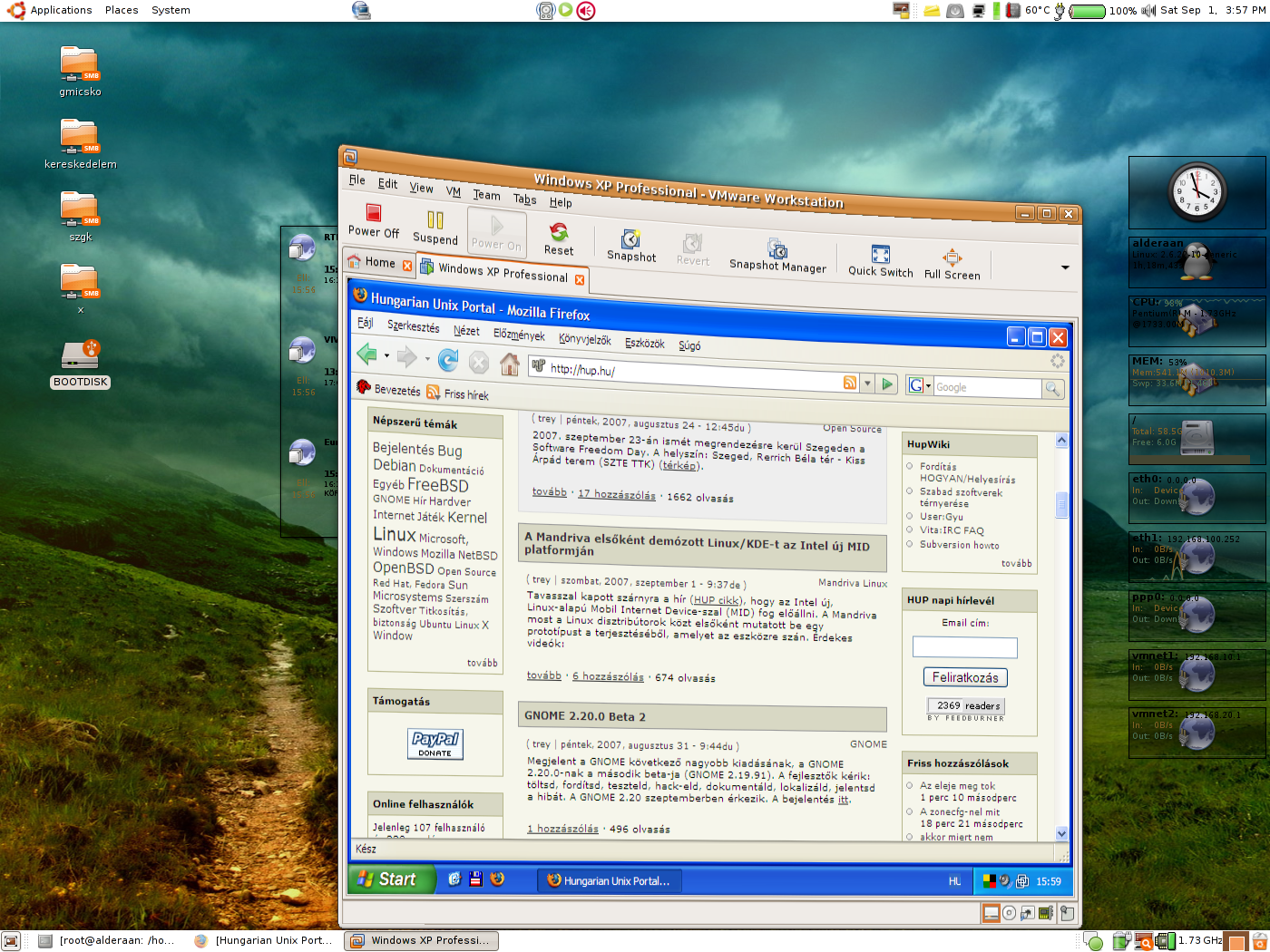1270x952 pixels.
Task: Open GNOME Places menu
Action: coord(122,10)
